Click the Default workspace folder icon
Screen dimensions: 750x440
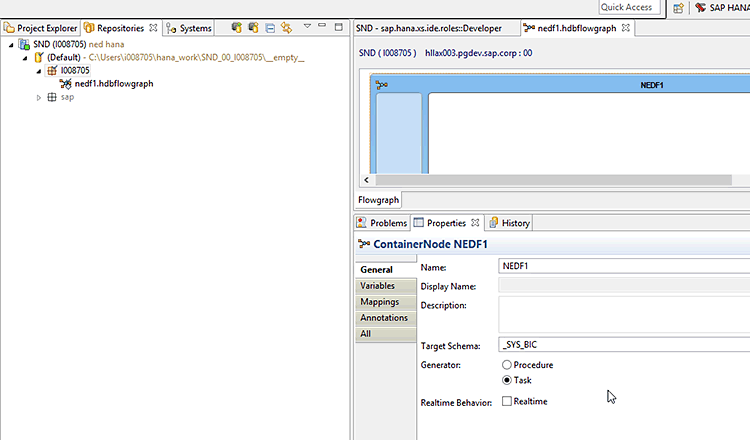(x=39, y=57)
